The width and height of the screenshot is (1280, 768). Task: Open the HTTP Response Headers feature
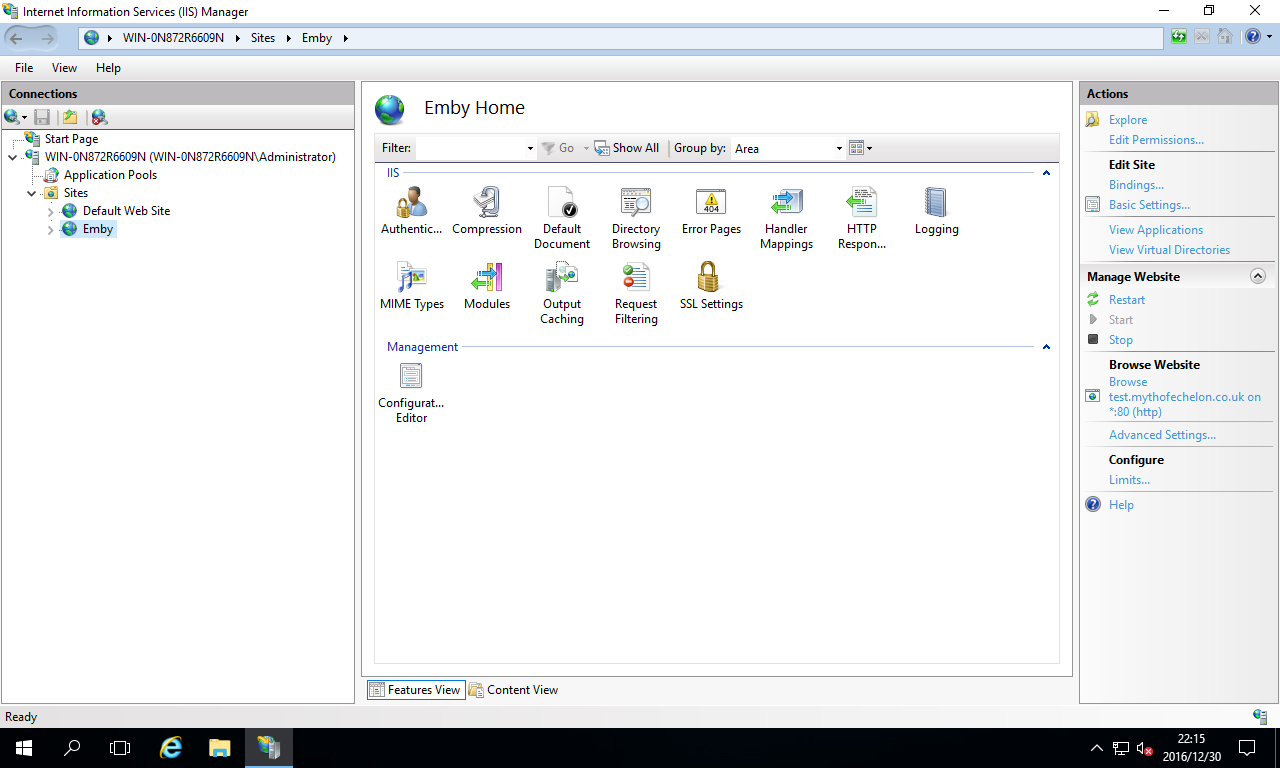[861, 218]
